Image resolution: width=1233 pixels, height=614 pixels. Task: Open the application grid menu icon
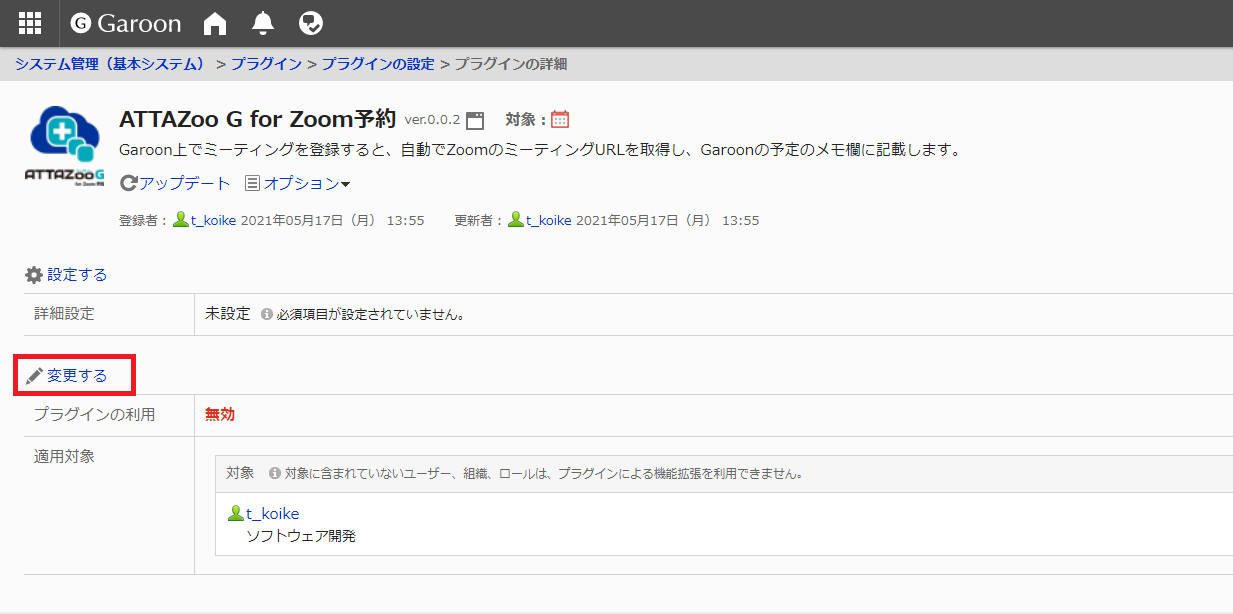(x=30, y=23)
